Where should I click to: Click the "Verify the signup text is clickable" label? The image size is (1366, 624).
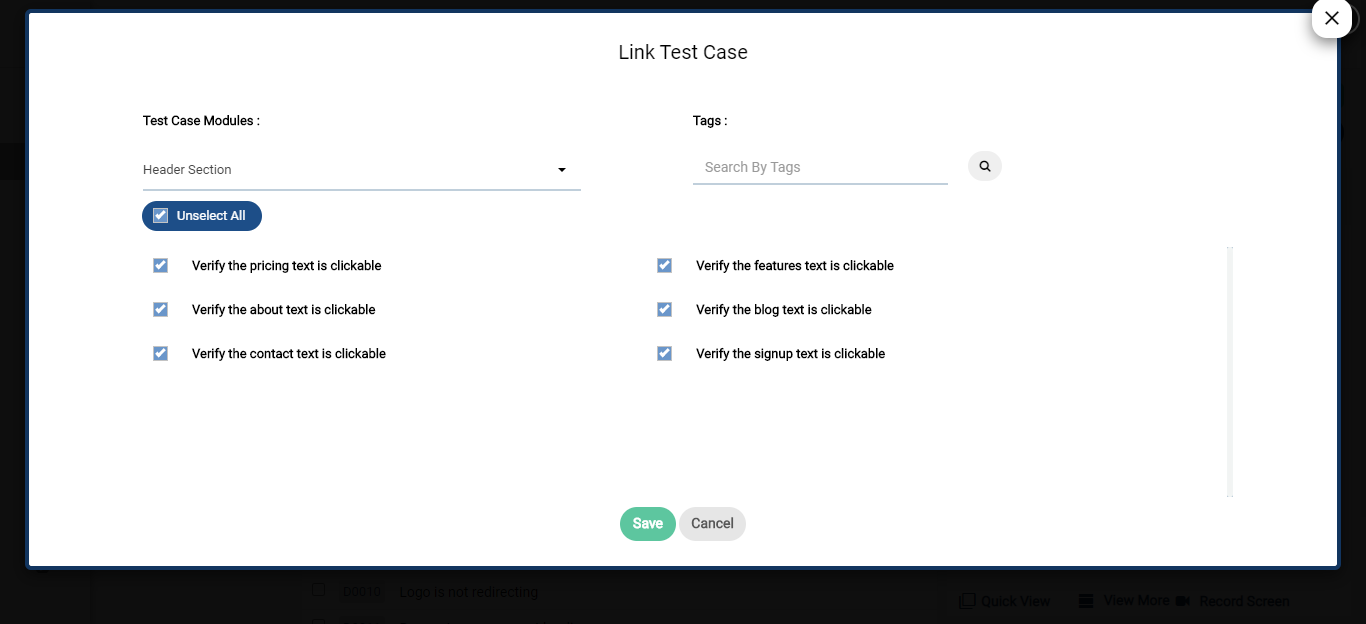point(791,354)
